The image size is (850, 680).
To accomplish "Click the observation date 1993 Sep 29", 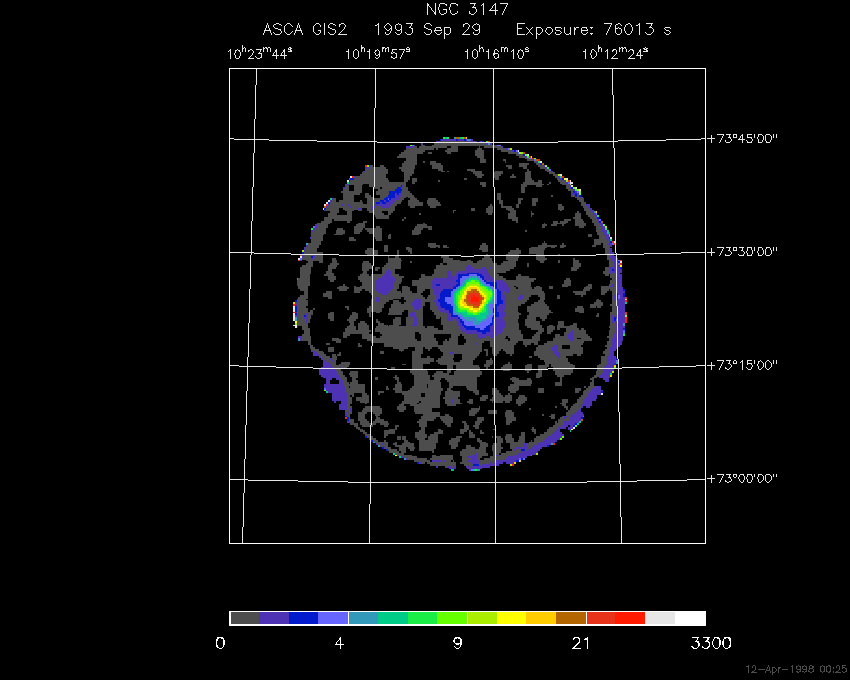I will 427,29.
